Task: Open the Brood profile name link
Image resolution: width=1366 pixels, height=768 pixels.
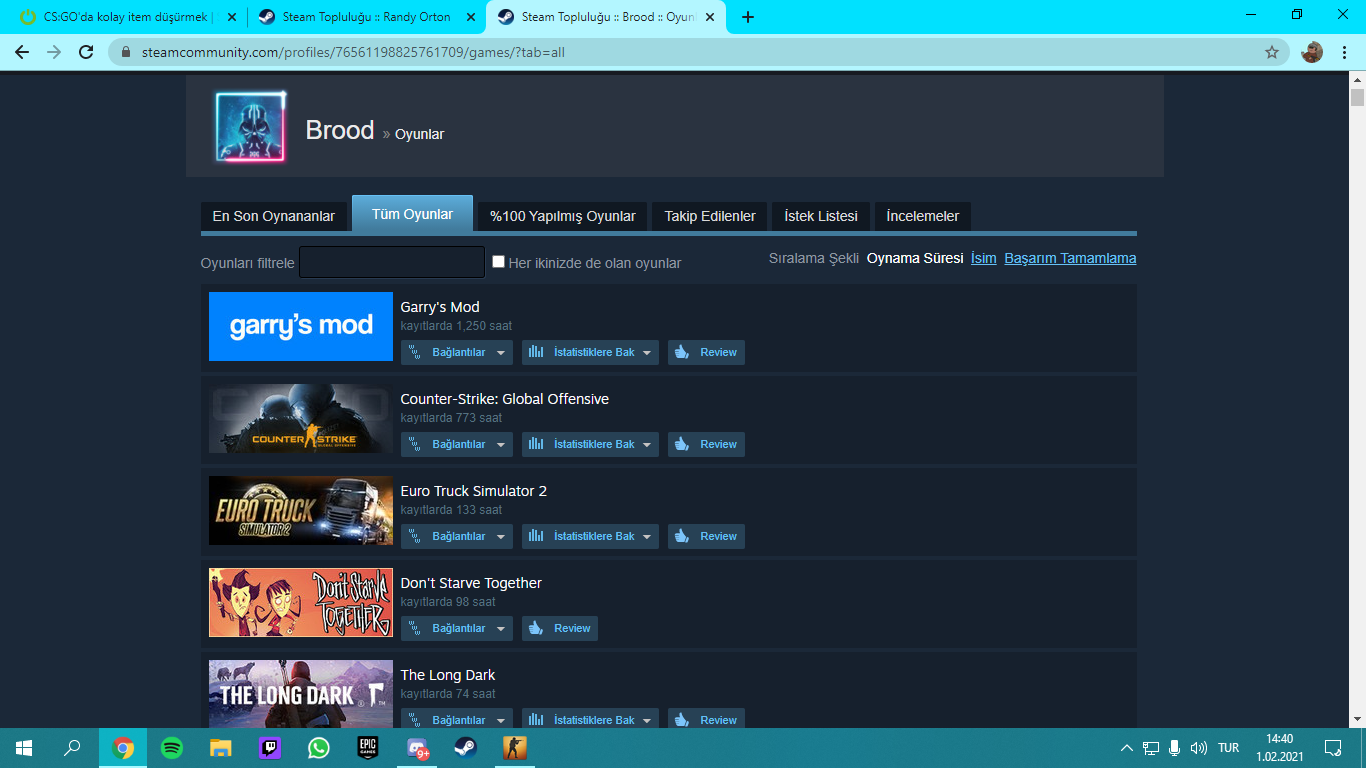Action: (x=340, y=131)
